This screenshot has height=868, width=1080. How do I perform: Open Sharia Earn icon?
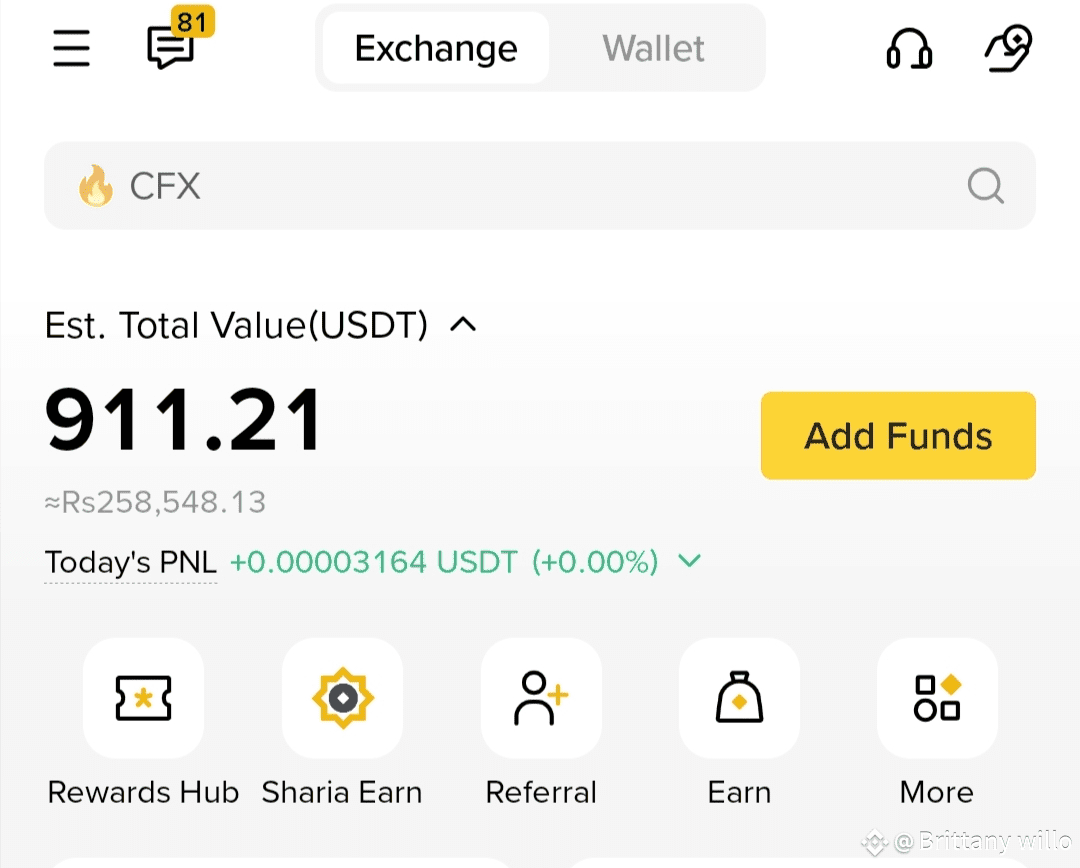342,698
